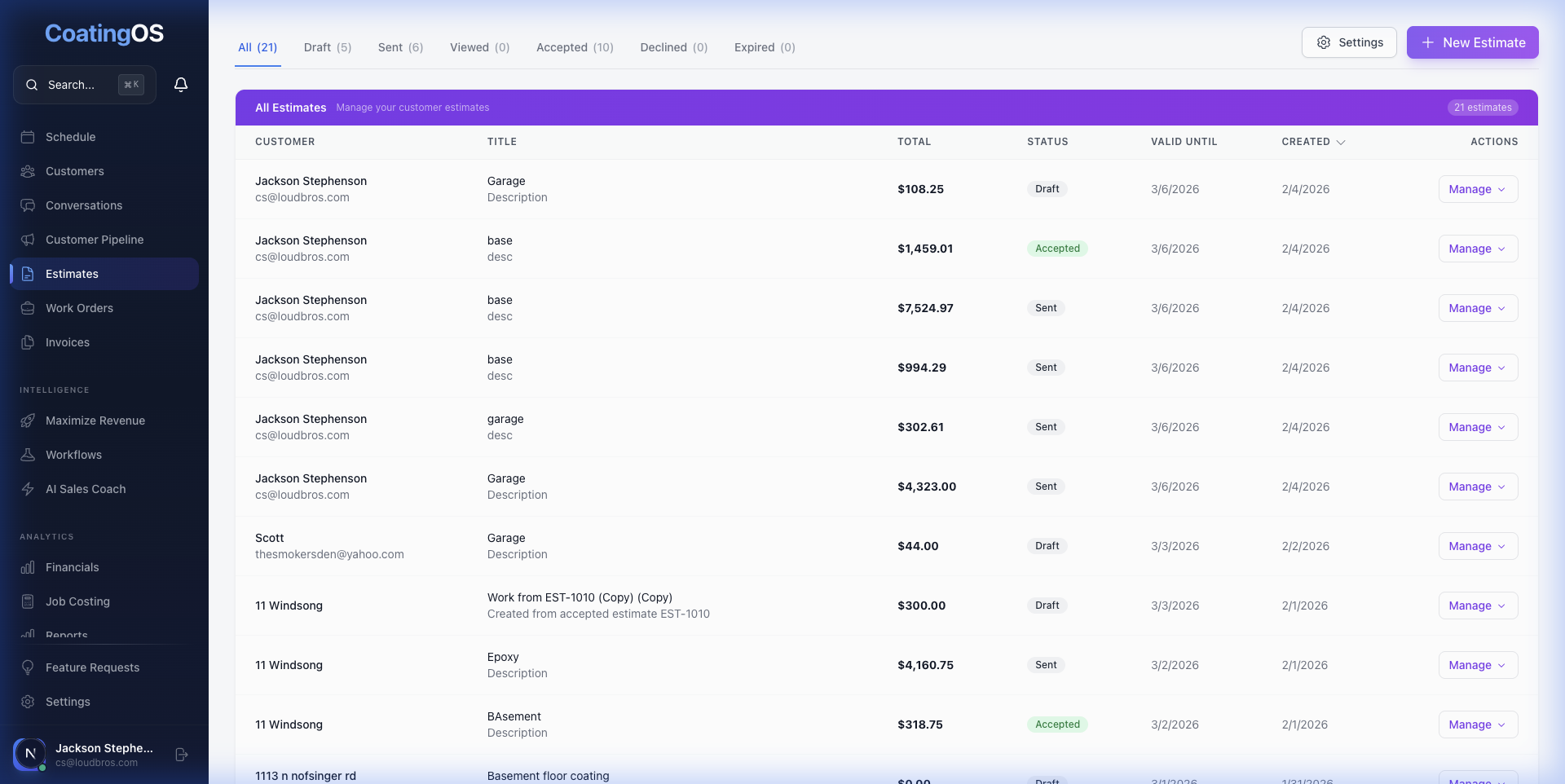Open the Manage dropdown for the $108.25 Garage estimate
The height and width of the screenshot is (784, 1565).
click(1477, 189)
